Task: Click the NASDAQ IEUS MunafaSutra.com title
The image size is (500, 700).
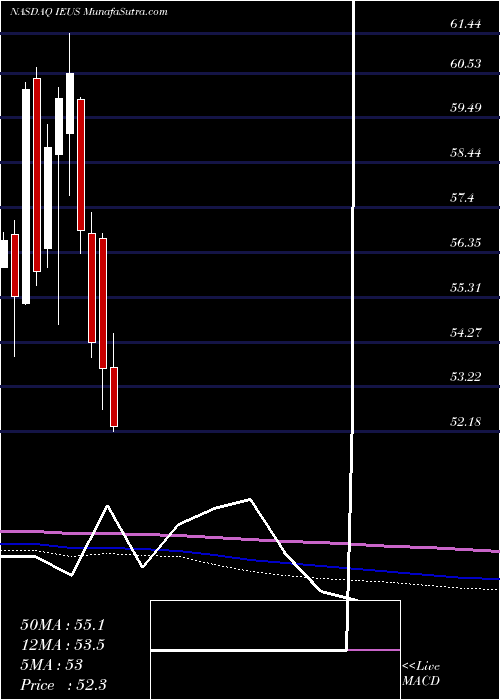Action: [x=89, y=12]
